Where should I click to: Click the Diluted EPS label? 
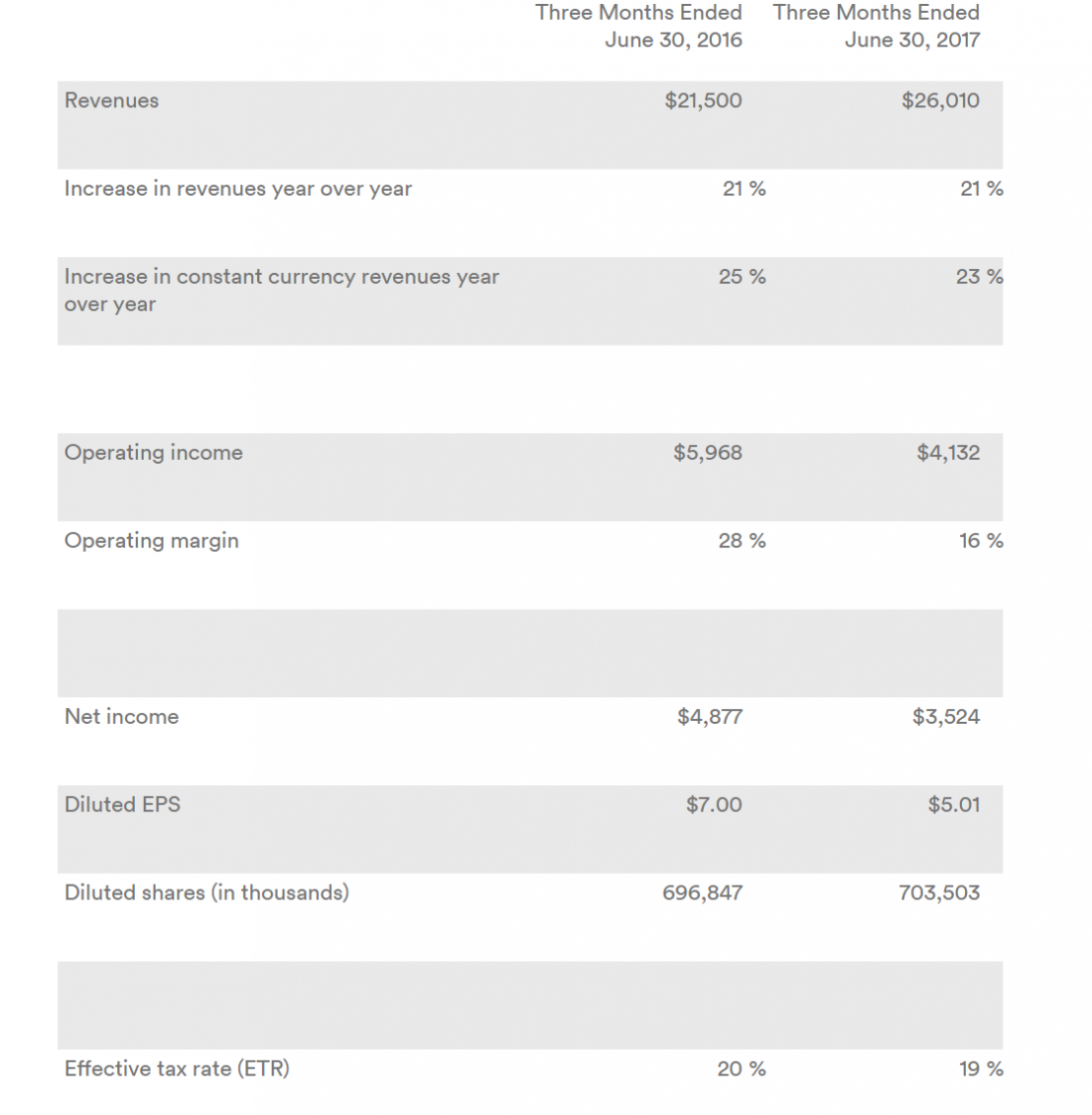pyautogui.click(x=122, y=804)
